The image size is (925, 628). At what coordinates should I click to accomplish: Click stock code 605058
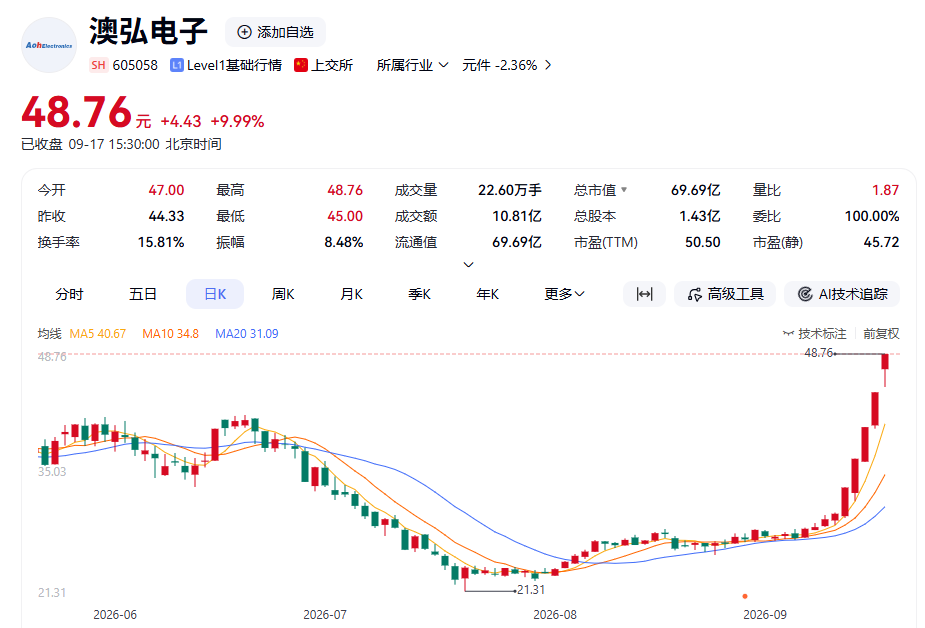(x=135, y=65)
